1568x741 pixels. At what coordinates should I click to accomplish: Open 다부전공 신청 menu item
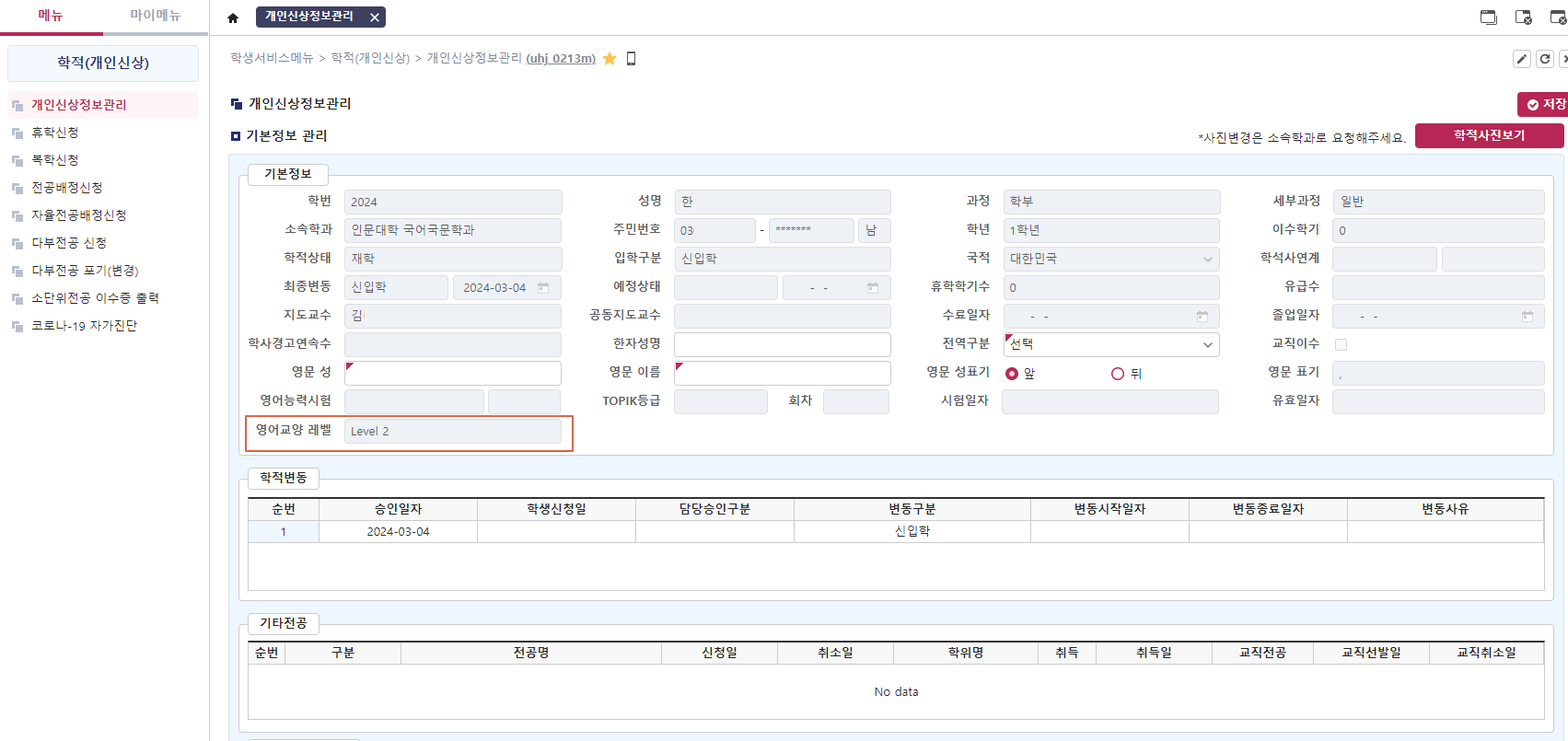(69, 243)
